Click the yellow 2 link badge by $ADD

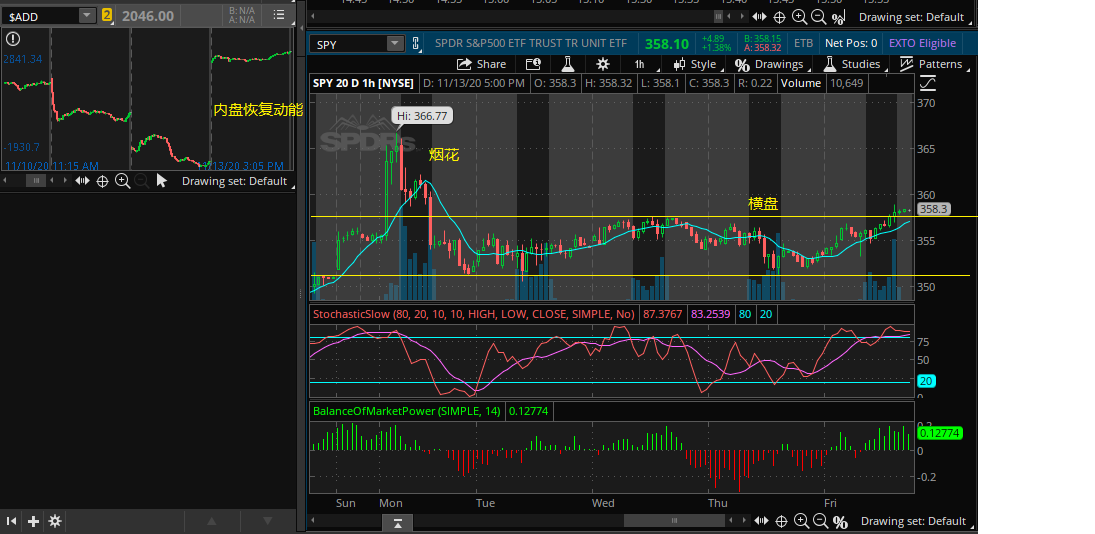[107, 15]
